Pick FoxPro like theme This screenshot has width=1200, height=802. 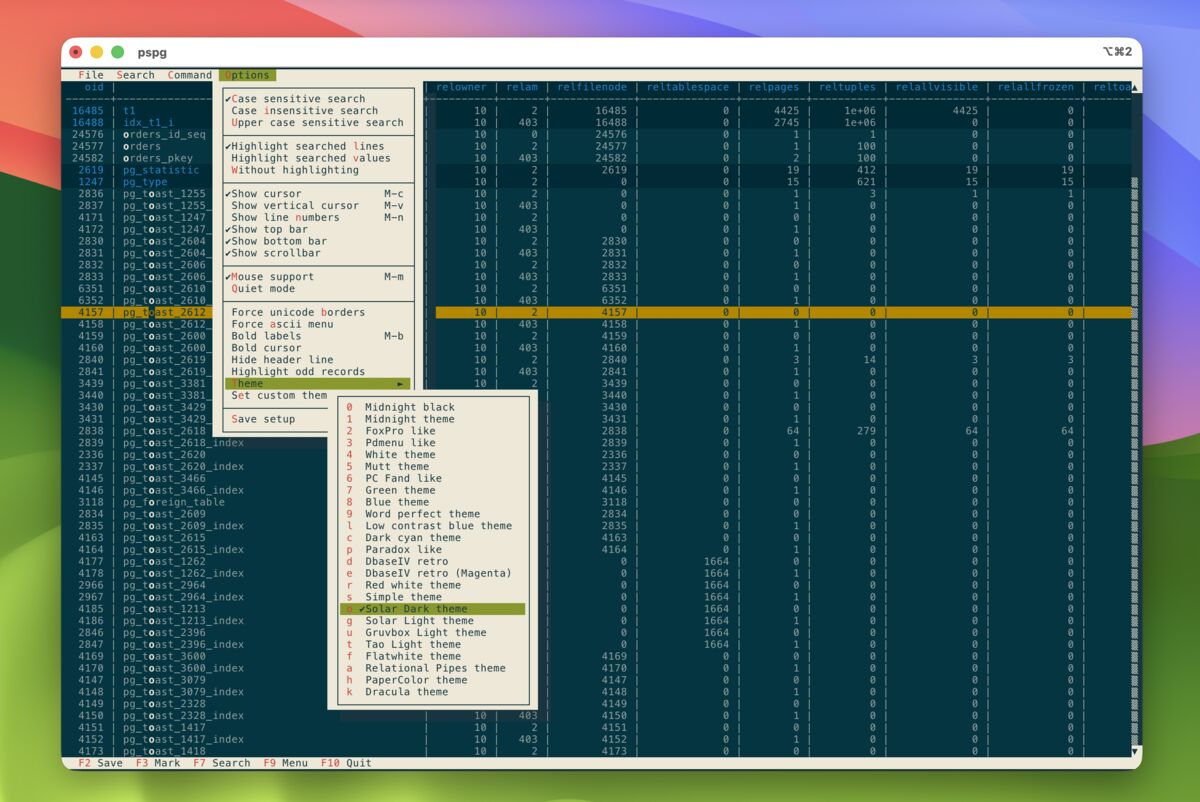432,431
